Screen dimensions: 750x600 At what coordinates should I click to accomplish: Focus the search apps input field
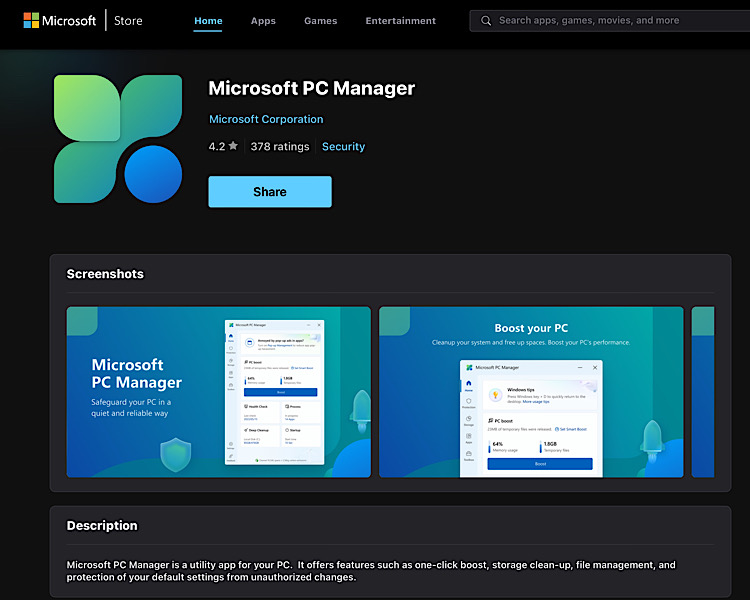click(x=610, y=21)
